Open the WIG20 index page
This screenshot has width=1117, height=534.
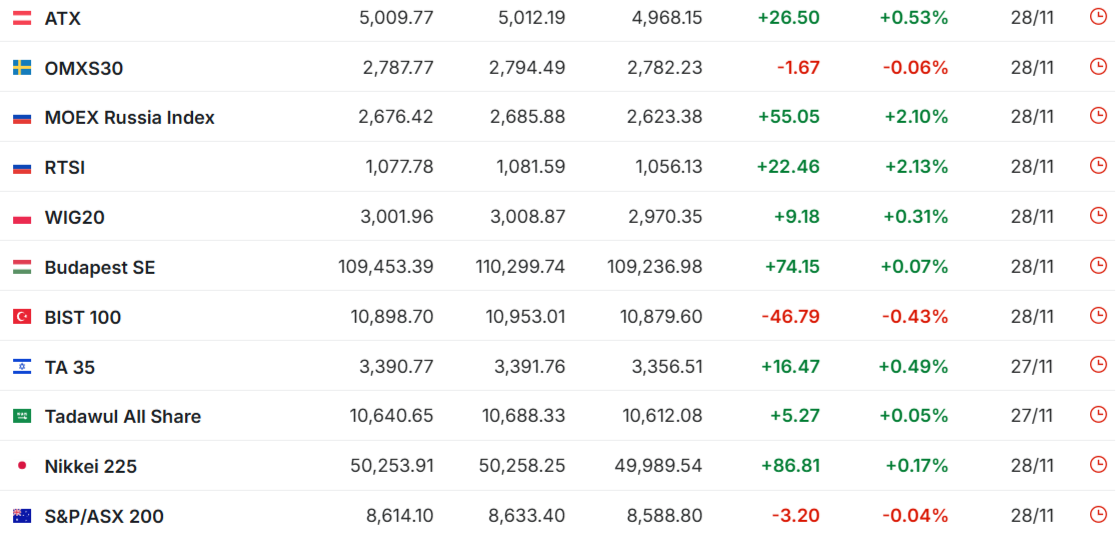click(x=75, y=217)
